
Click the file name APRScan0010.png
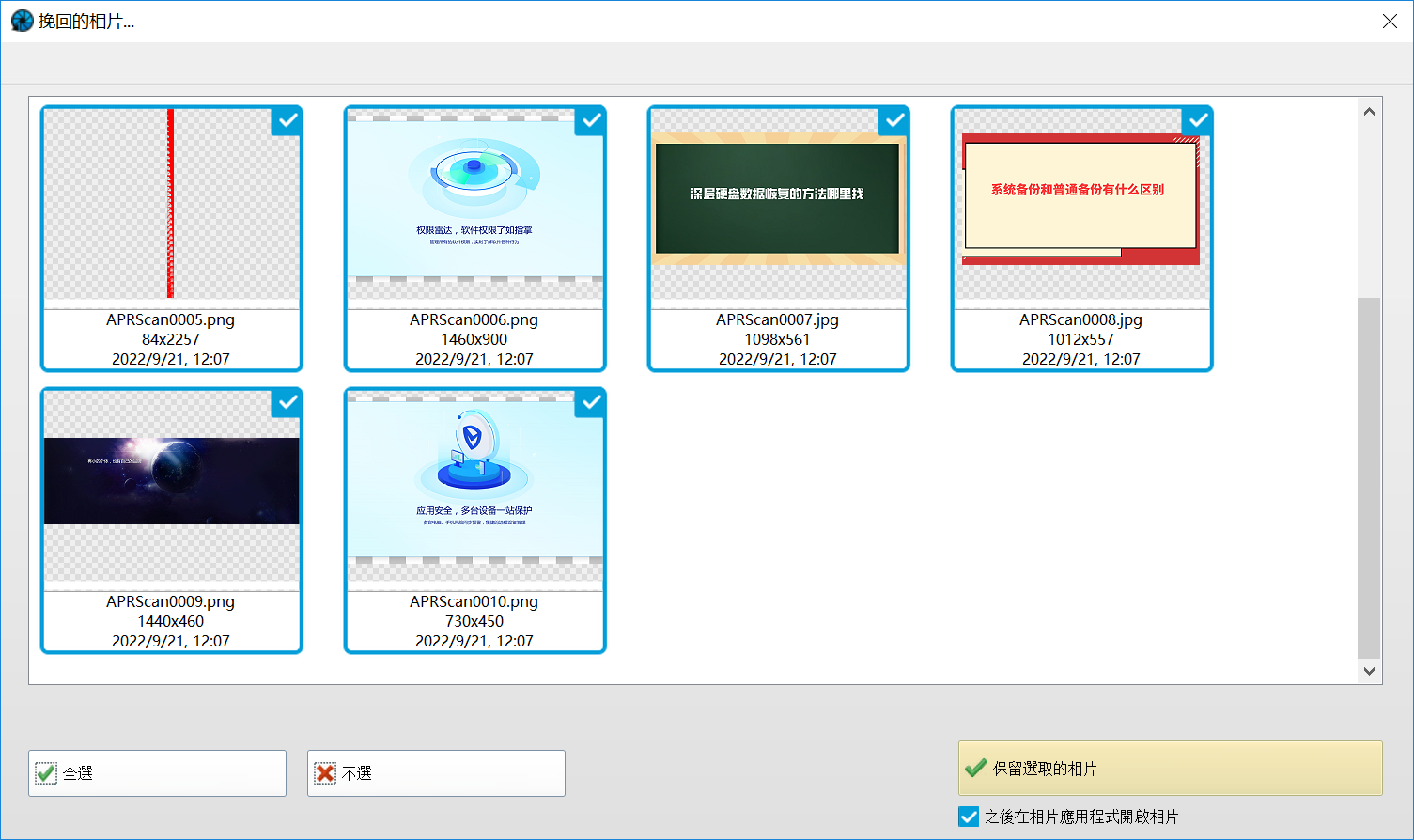[x=474, y=601]
